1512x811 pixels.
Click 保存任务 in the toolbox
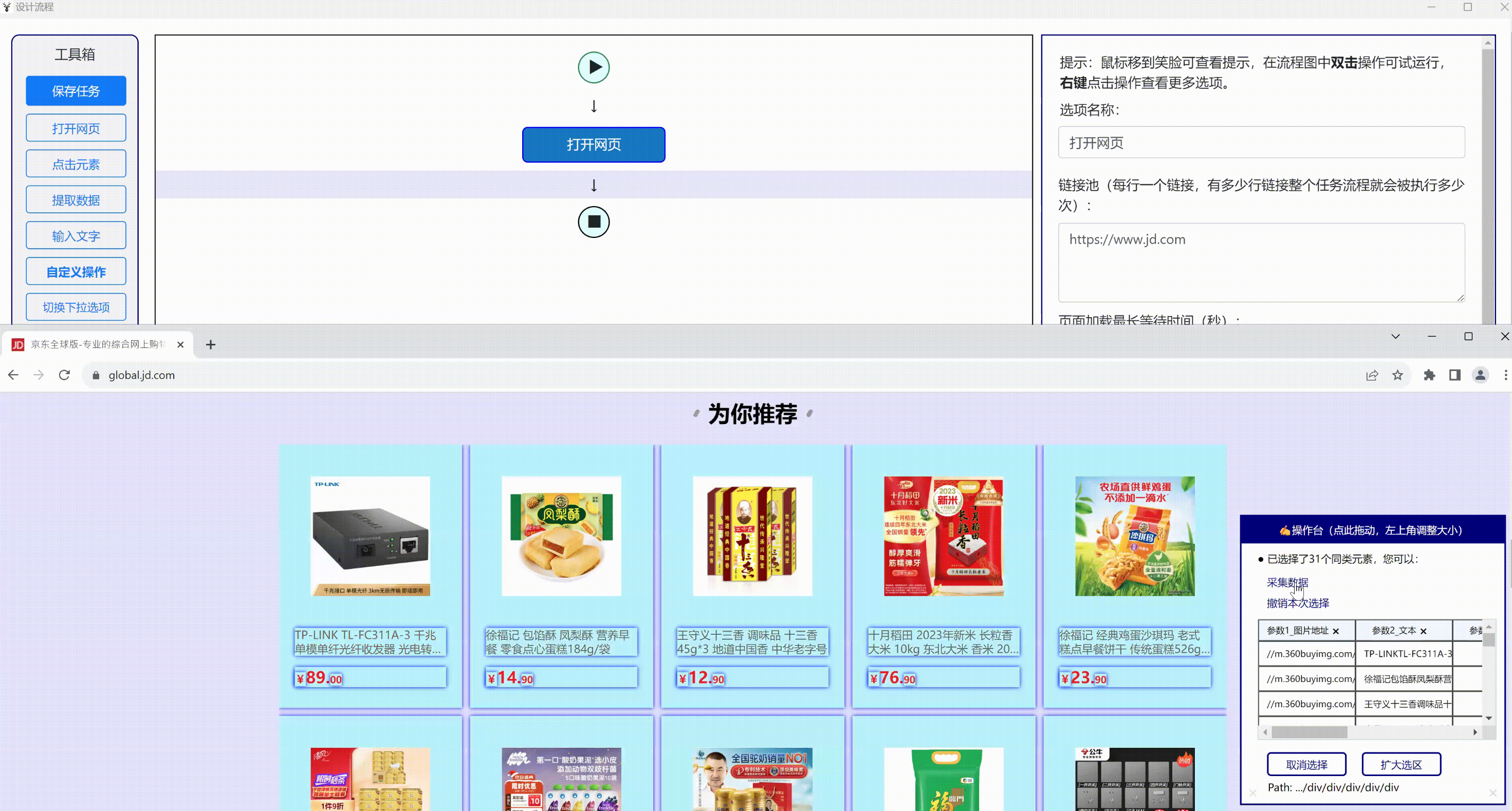76,91
